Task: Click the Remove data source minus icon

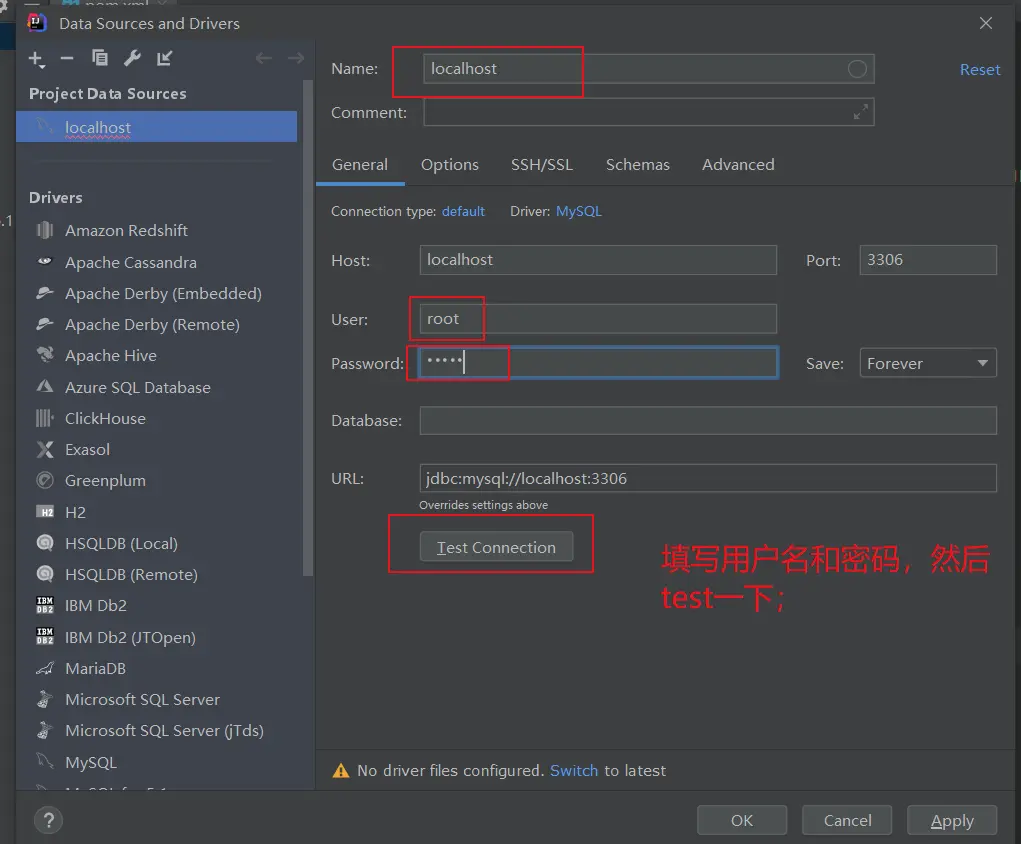Action: tap(67, 59)
